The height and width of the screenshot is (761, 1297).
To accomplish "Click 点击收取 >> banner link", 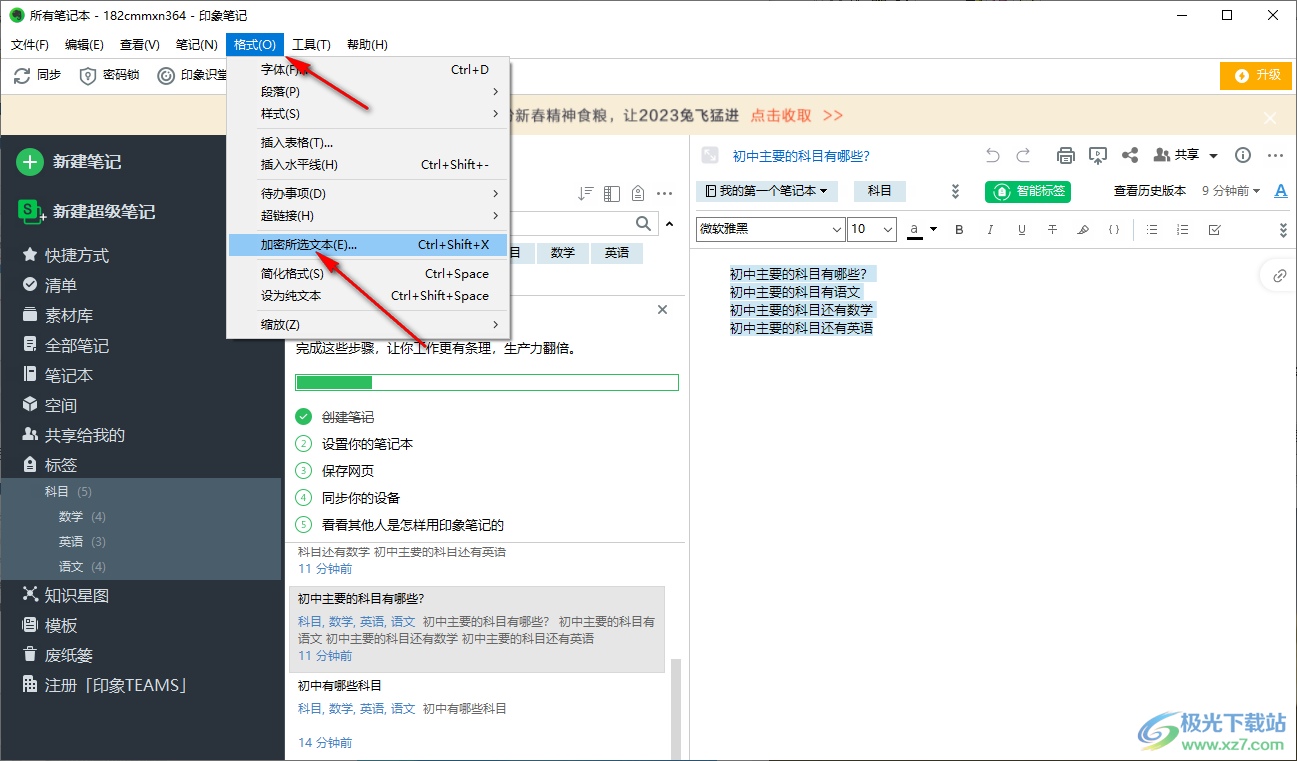I will (797, 116).
